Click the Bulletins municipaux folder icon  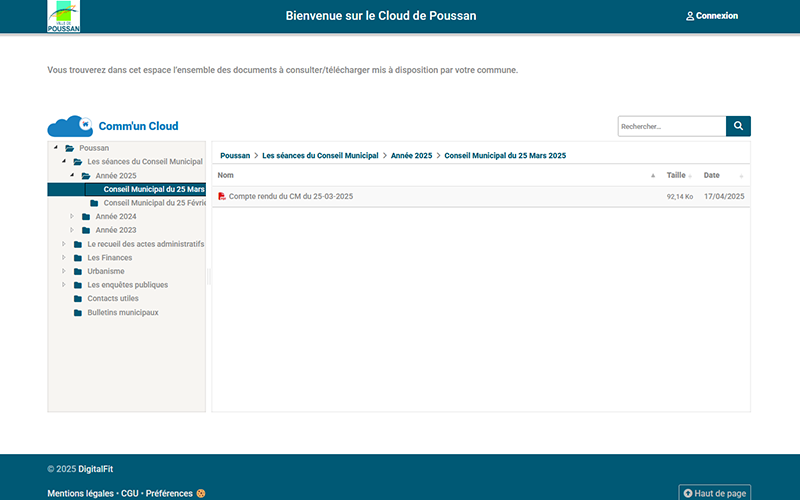pos(78,313)
